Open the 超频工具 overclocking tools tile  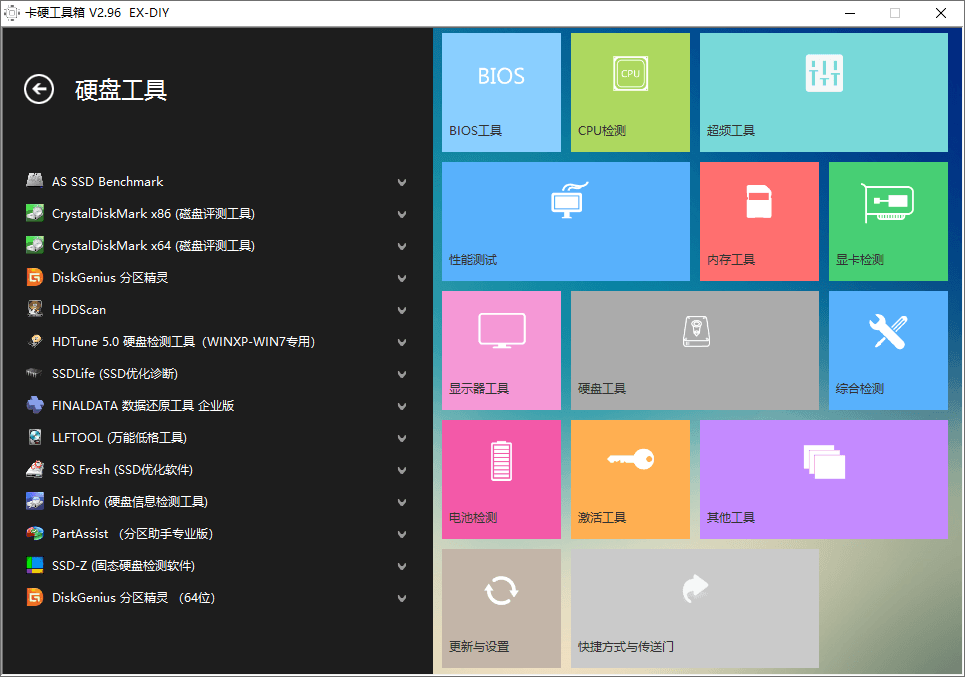click(x=822, y=92)
